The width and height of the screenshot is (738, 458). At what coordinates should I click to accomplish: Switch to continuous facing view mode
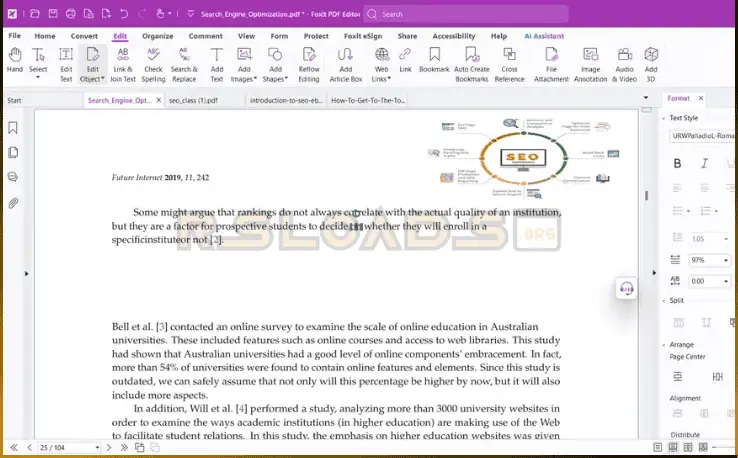click(703, 447)
